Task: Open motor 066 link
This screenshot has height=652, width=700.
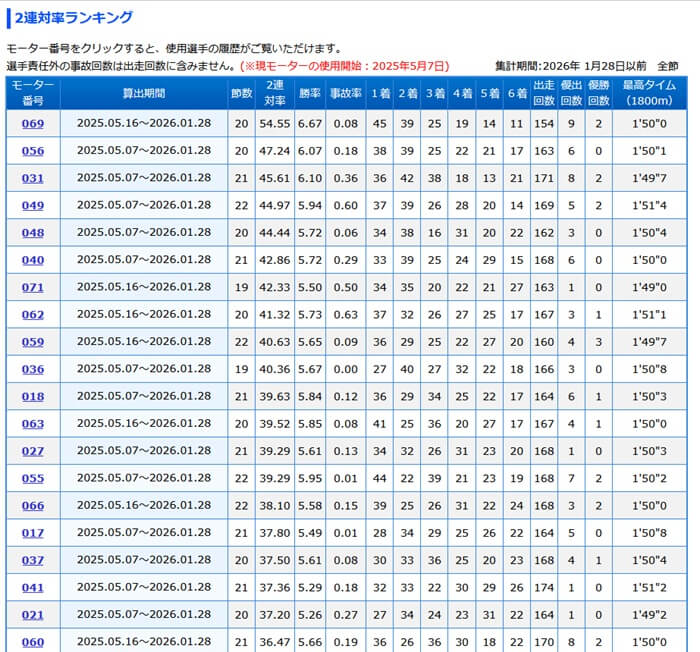Action: pyautogui.click(x=33, y=506)
